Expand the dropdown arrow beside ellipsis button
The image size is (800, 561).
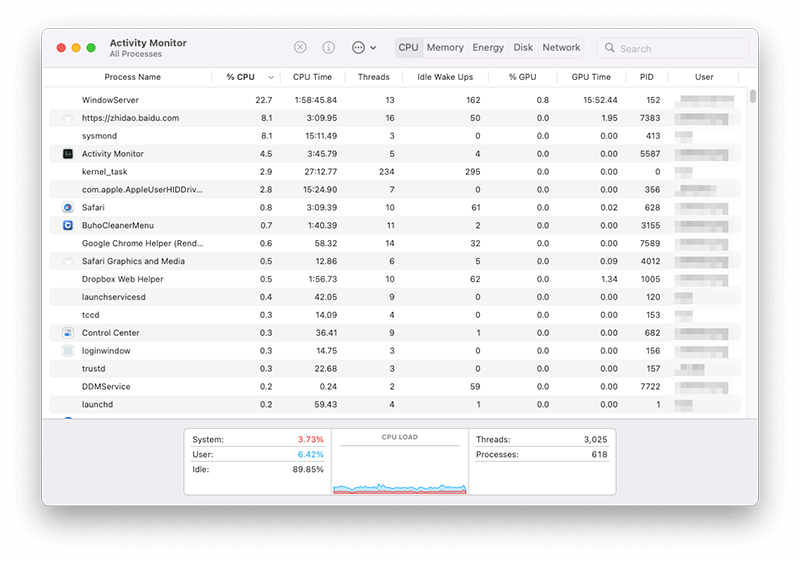[374, 48]
